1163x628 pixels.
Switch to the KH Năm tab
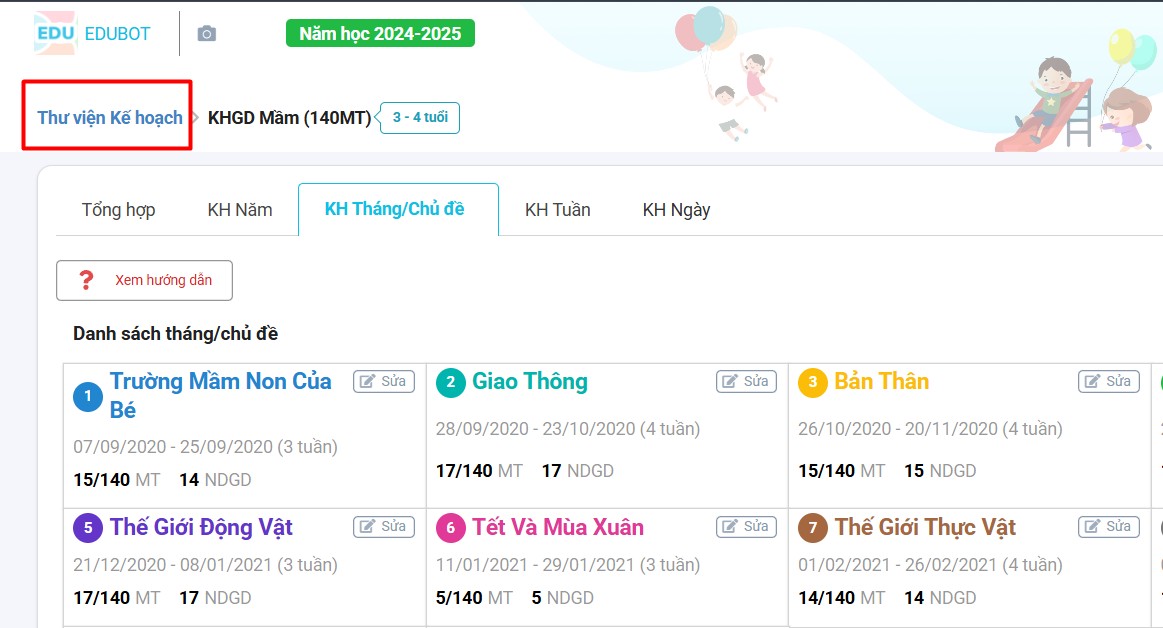(x=240, y=210)
